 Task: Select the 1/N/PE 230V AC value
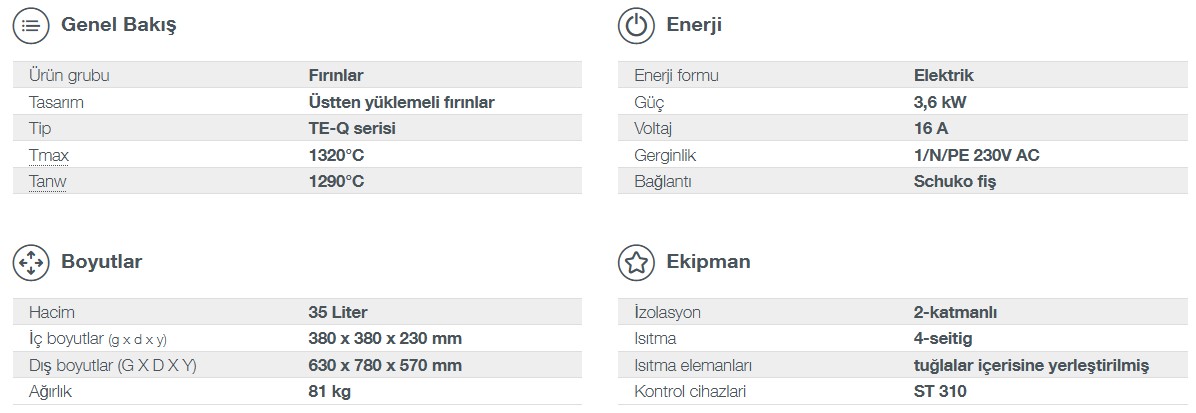(x=976, y=156)
